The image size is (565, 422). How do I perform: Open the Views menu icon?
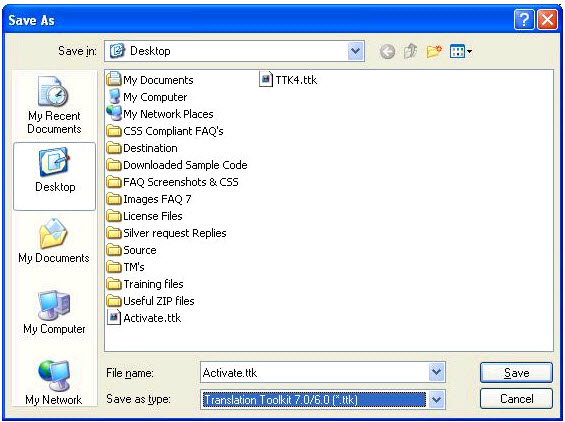(x=461, y=51)
